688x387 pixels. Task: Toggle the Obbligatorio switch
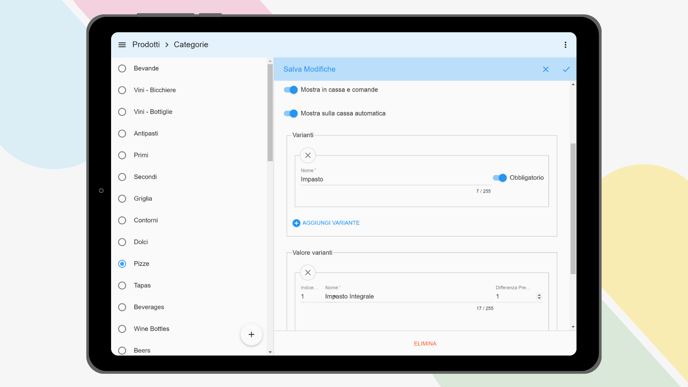coord(499,178)
